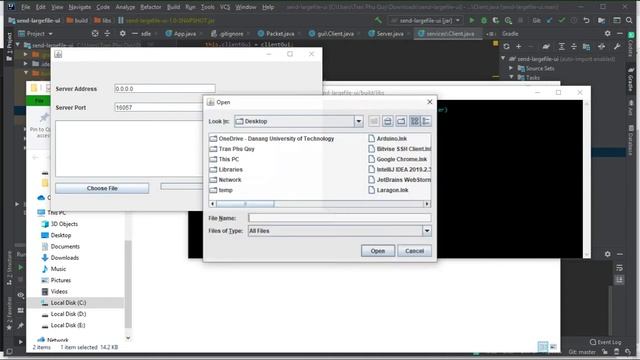This screenshot has height=360, width=640.
Task: Click Gradle Collapse All icon
Action: click(573, 47)
